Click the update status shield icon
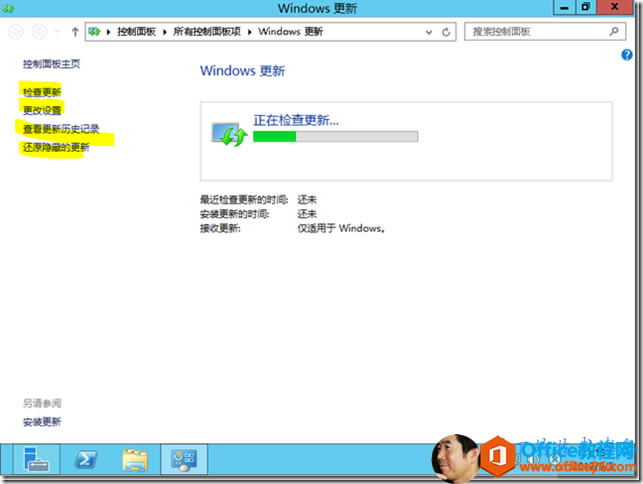Screen dimensions: 643x484 pos(230,135)
